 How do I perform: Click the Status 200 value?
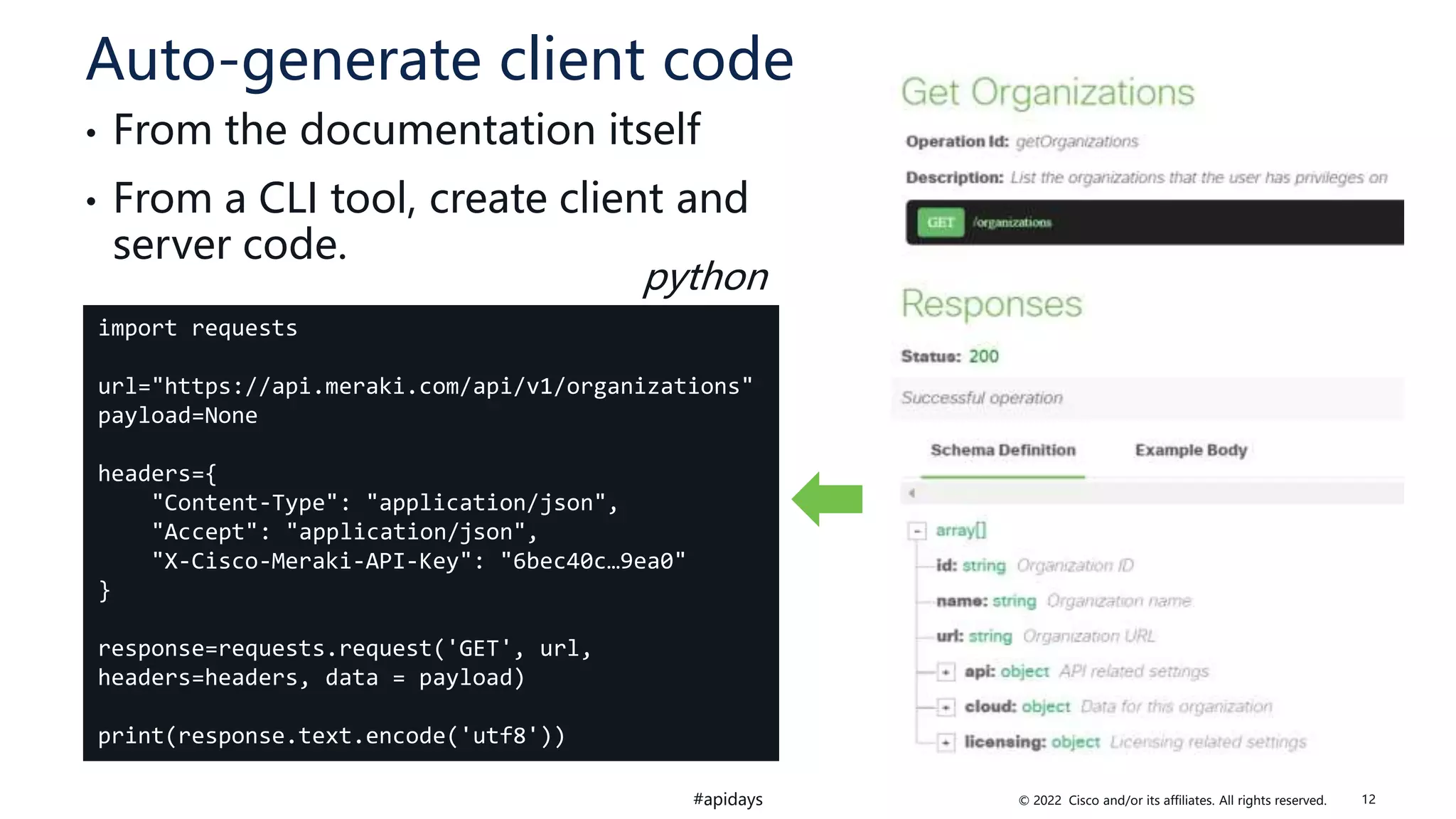[984, 357]
